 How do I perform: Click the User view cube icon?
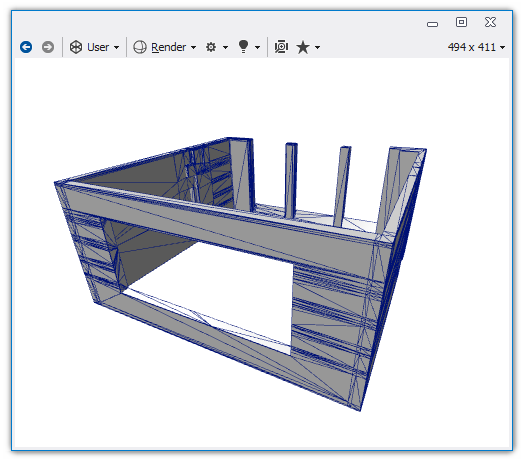[76, 47]
